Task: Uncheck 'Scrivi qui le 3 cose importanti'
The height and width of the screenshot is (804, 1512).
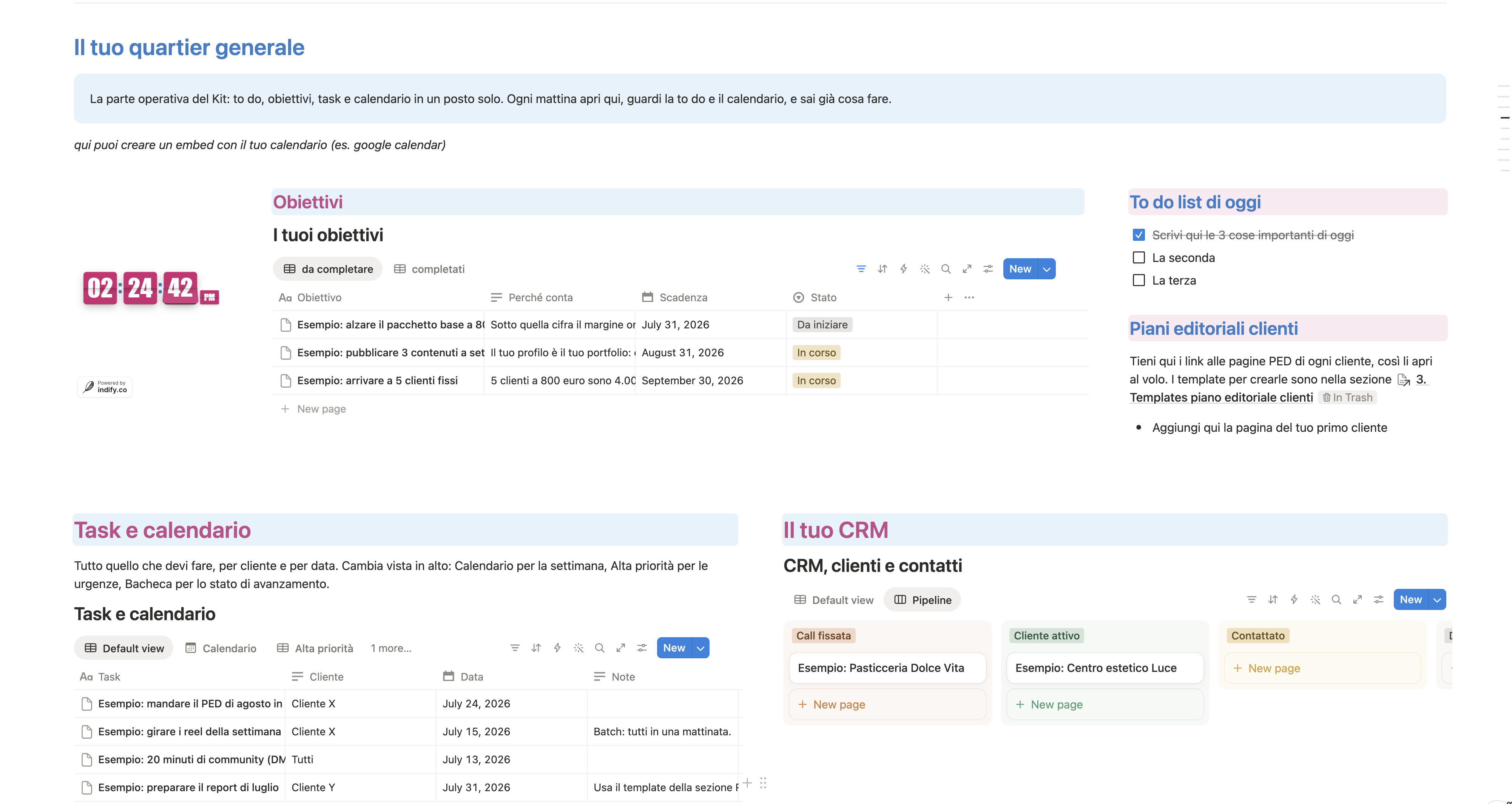Action: [1139, 235]
